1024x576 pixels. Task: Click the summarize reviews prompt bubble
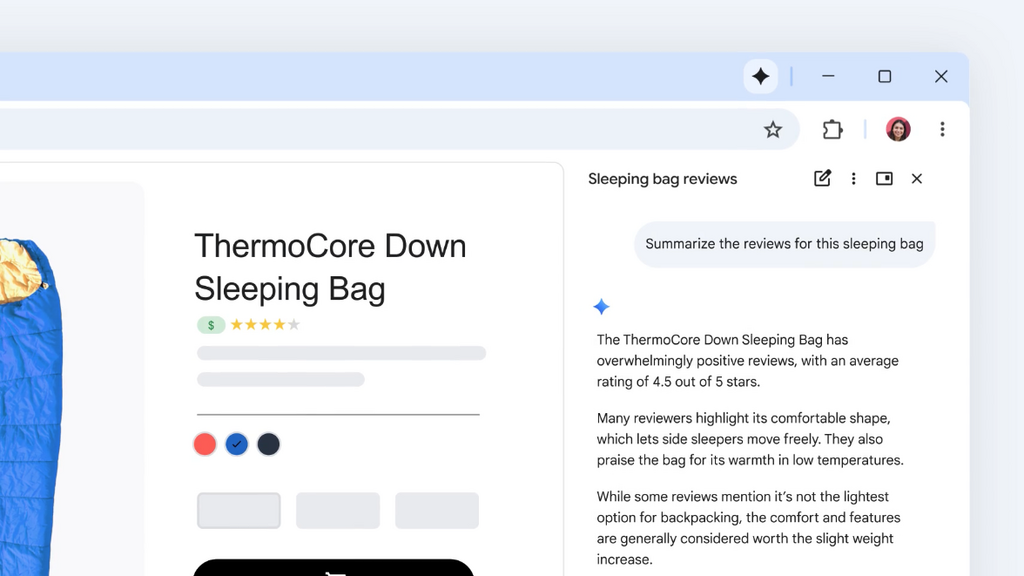click(784, 243)
